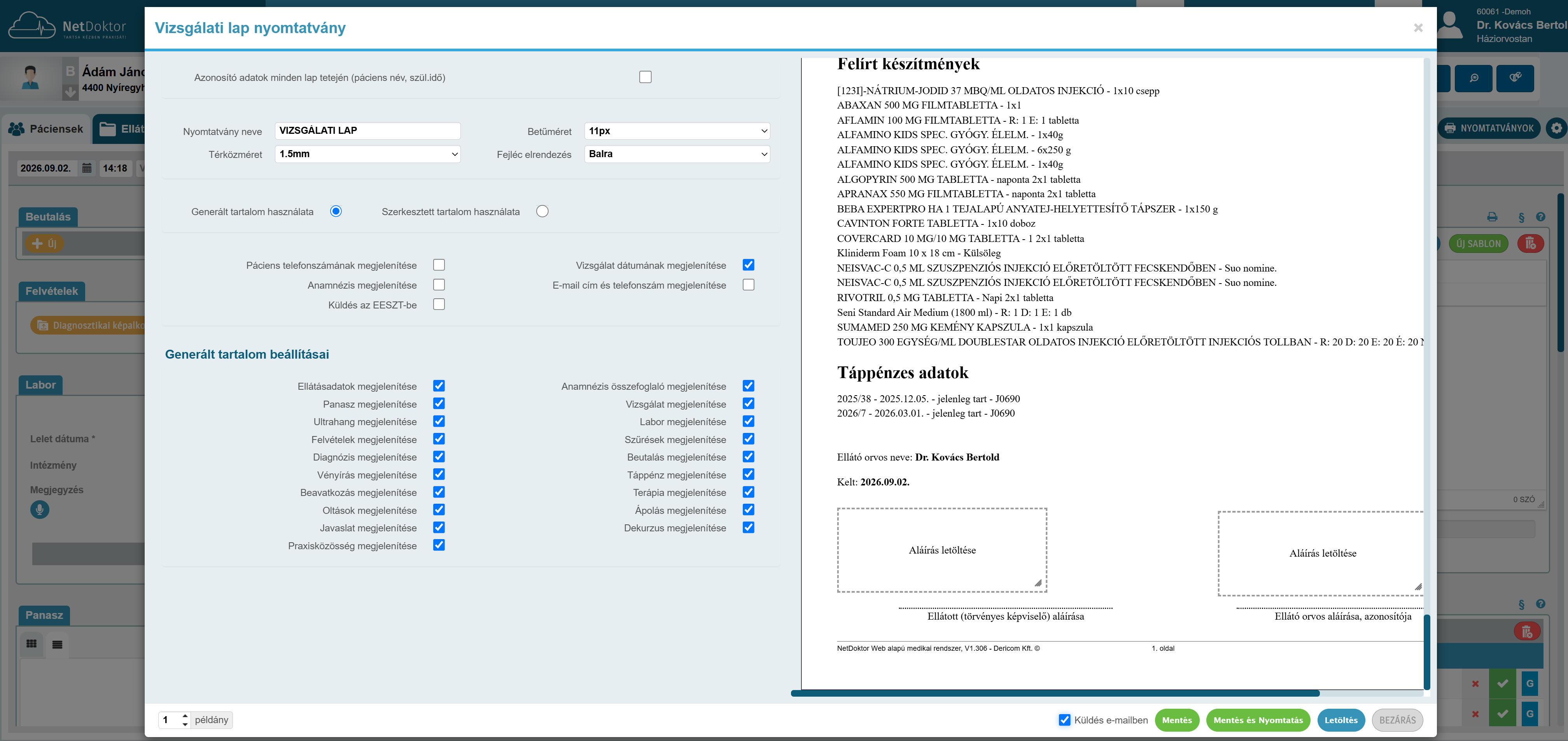The width and height of the screenshot is (1568, 741).
Task: Click the Nyomtatvány neve input field
Action: click(x=367, y=131)
